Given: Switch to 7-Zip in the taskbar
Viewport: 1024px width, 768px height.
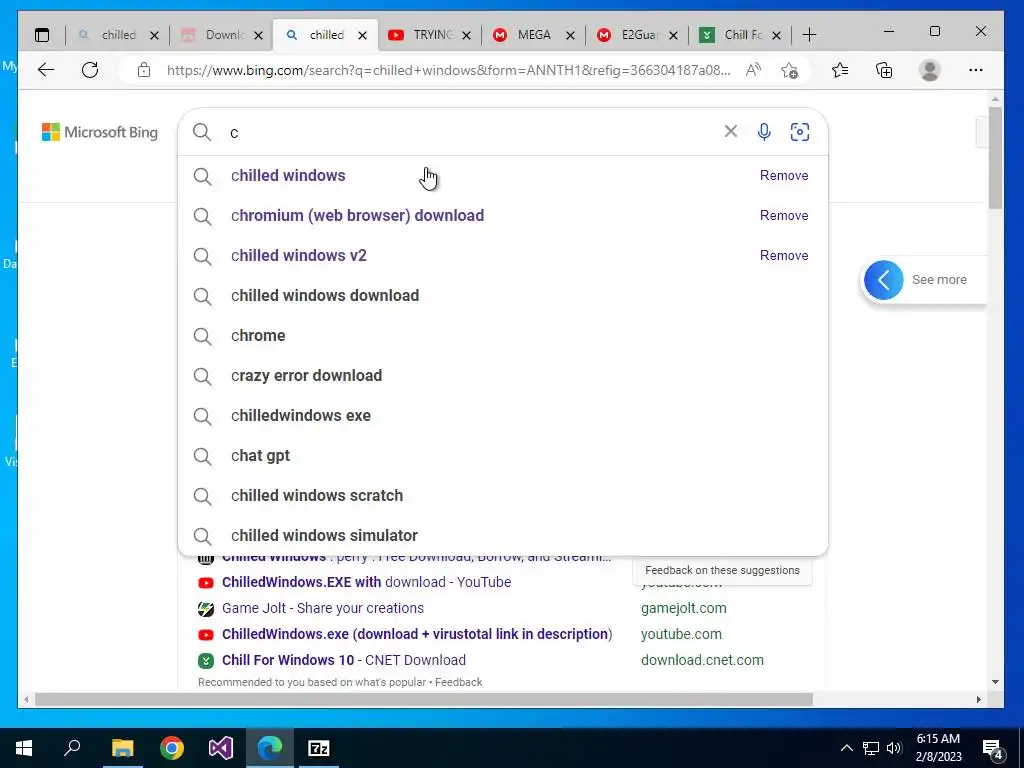Looking at the screenshot, I should 319,748.
